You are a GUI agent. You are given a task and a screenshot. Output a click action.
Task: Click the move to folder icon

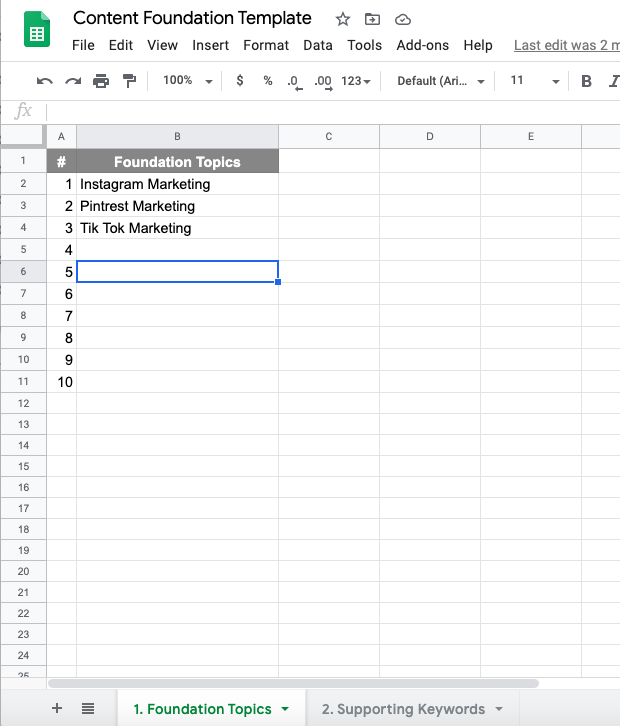(x=372, y=19)
